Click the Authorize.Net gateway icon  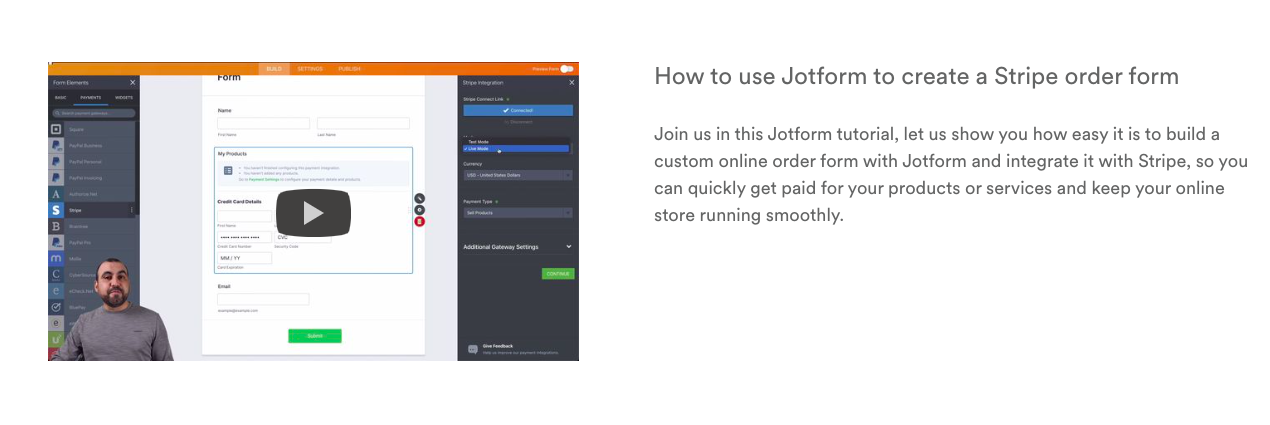pyautogui.click(x=56, y=194)
